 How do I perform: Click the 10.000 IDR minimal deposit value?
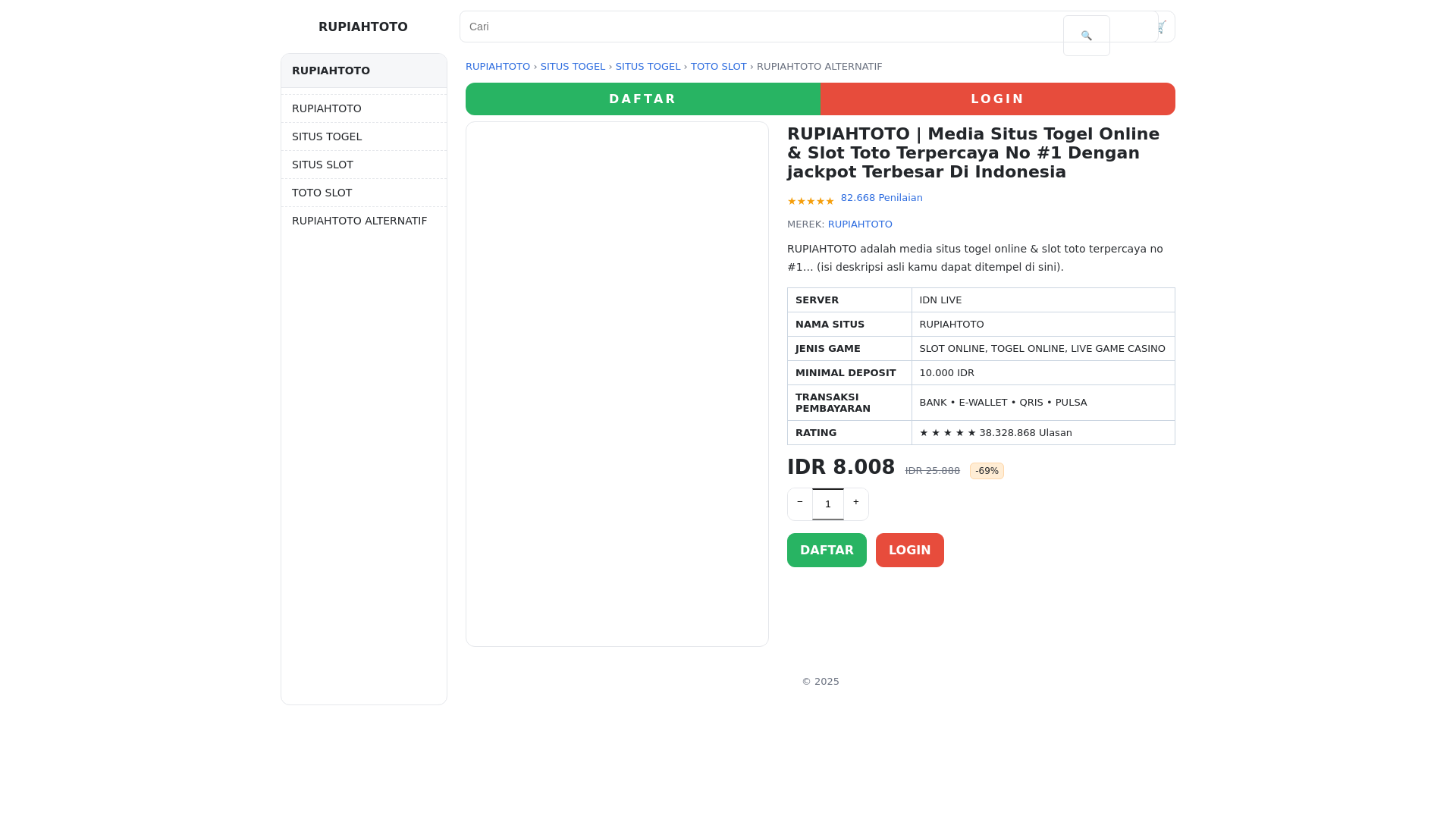(1043, 373)
